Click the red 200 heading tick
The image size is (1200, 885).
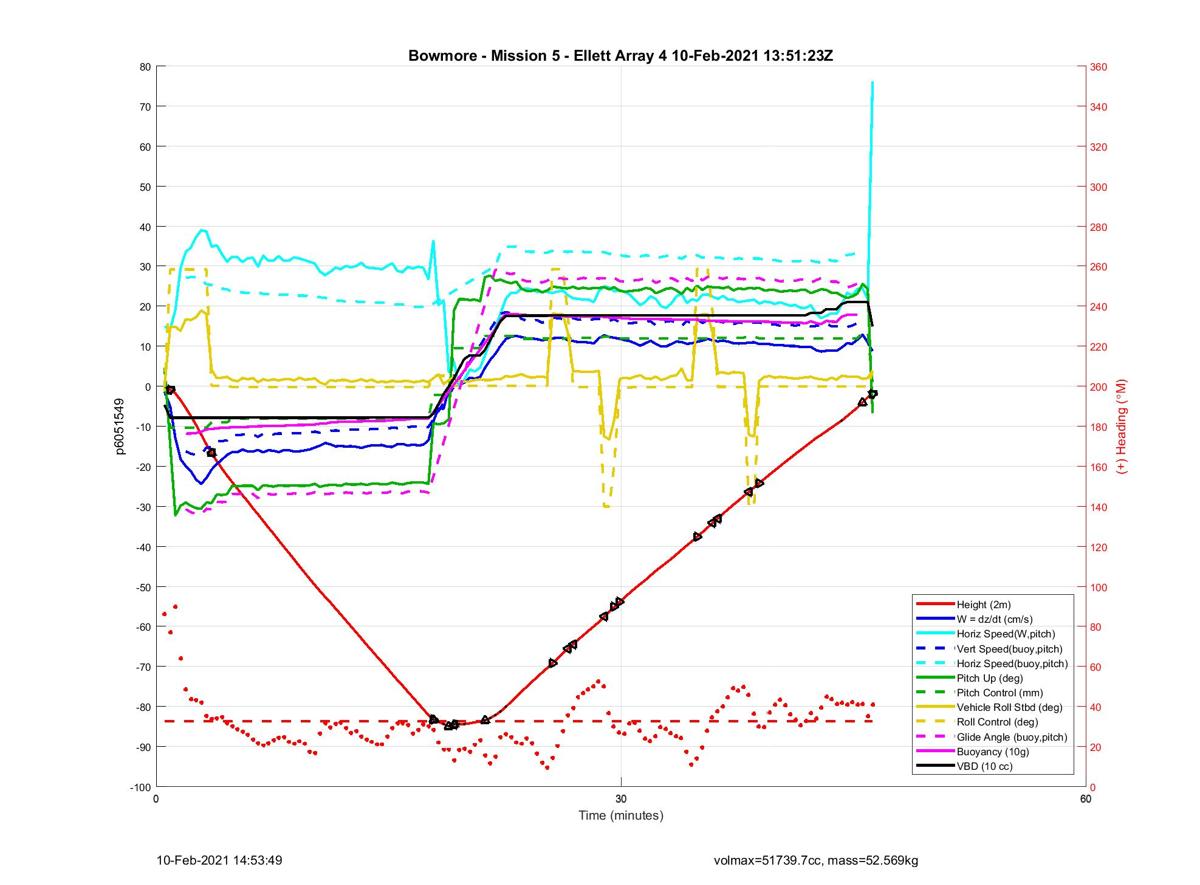(x=1099, y=387)
